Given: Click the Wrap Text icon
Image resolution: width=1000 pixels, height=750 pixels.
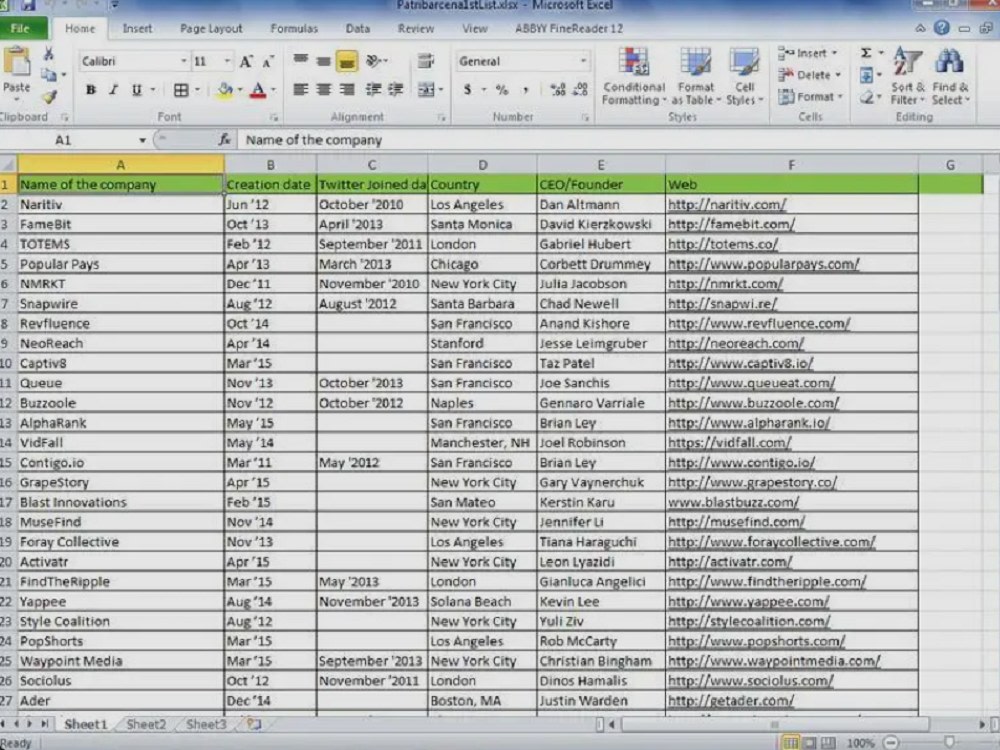Looking at the screenshot, I should (425, 61).
